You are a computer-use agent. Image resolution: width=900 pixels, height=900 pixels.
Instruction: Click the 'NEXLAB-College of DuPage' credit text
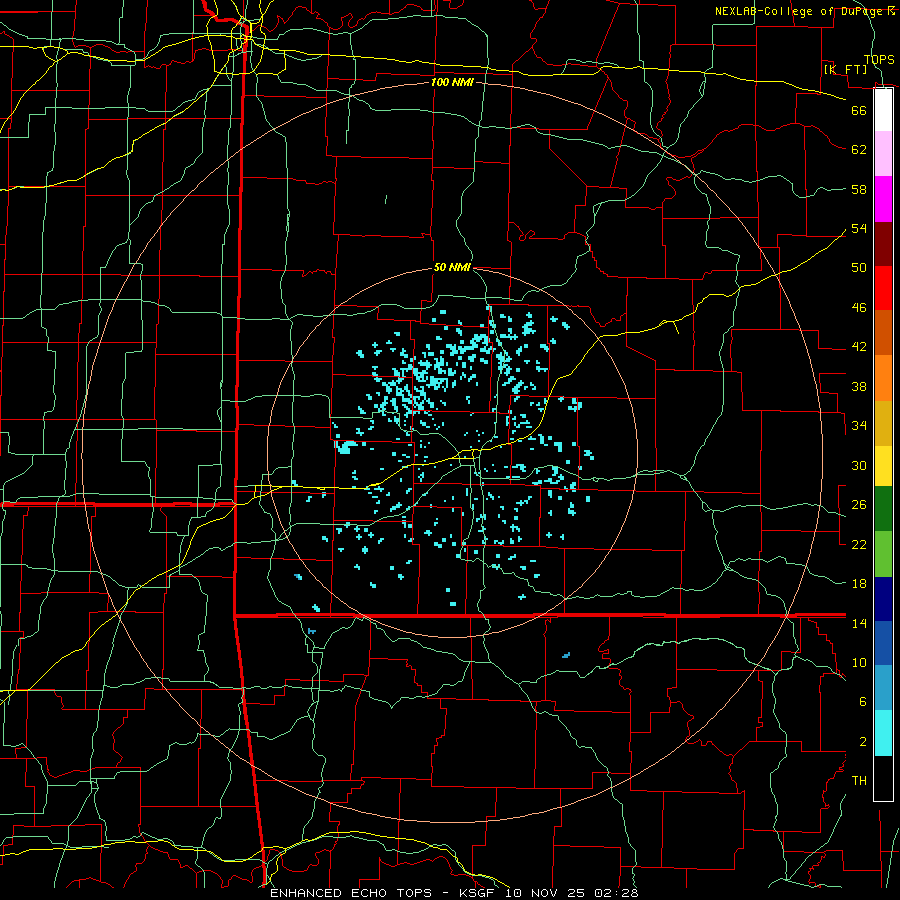800,11
